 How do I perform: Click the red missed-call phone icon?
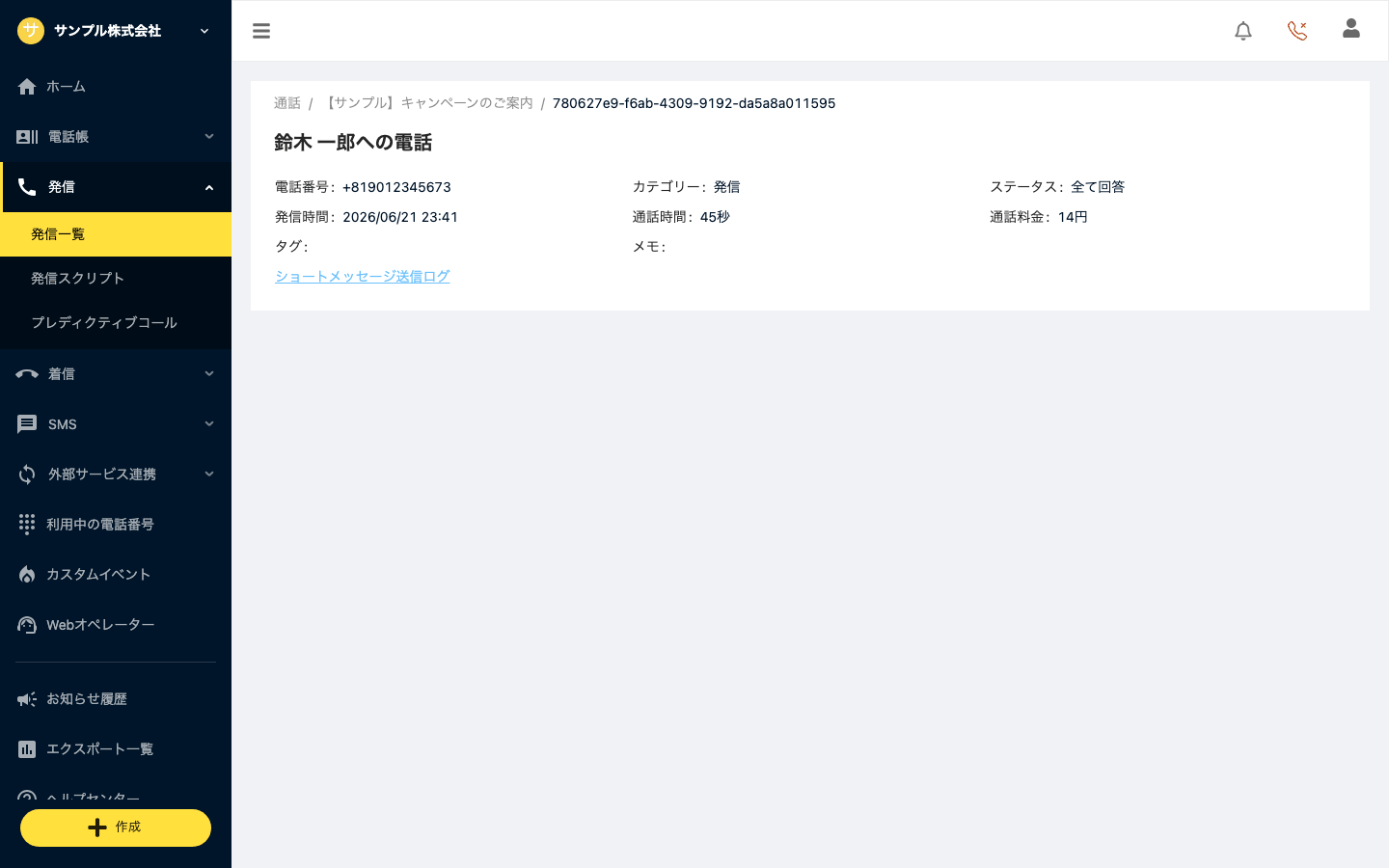coord(1297,31)
